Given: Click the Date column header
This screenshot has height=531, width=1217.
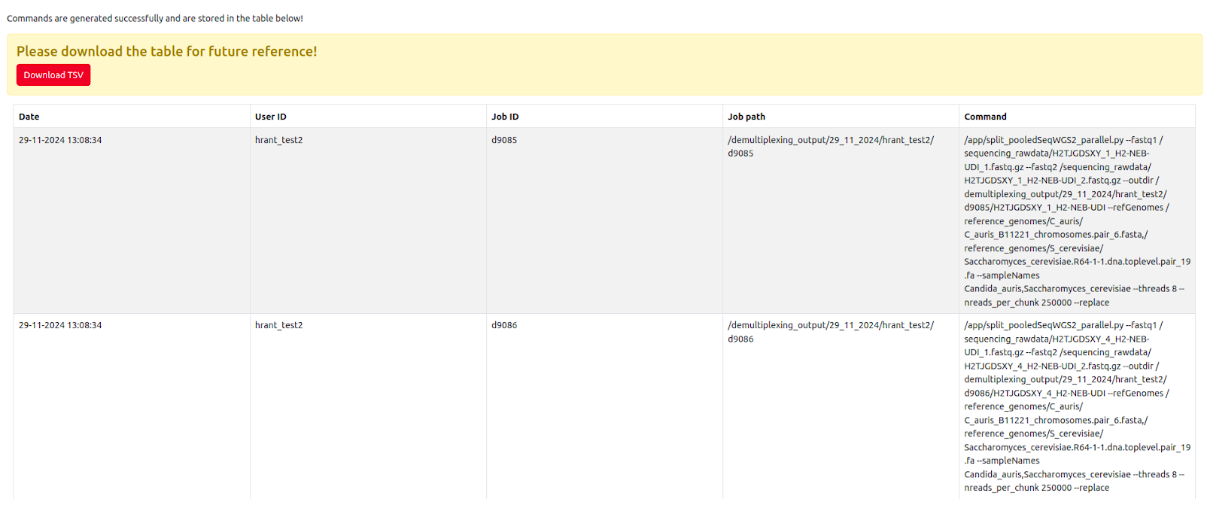Looking at the screenshot, I should click(29, 117).
